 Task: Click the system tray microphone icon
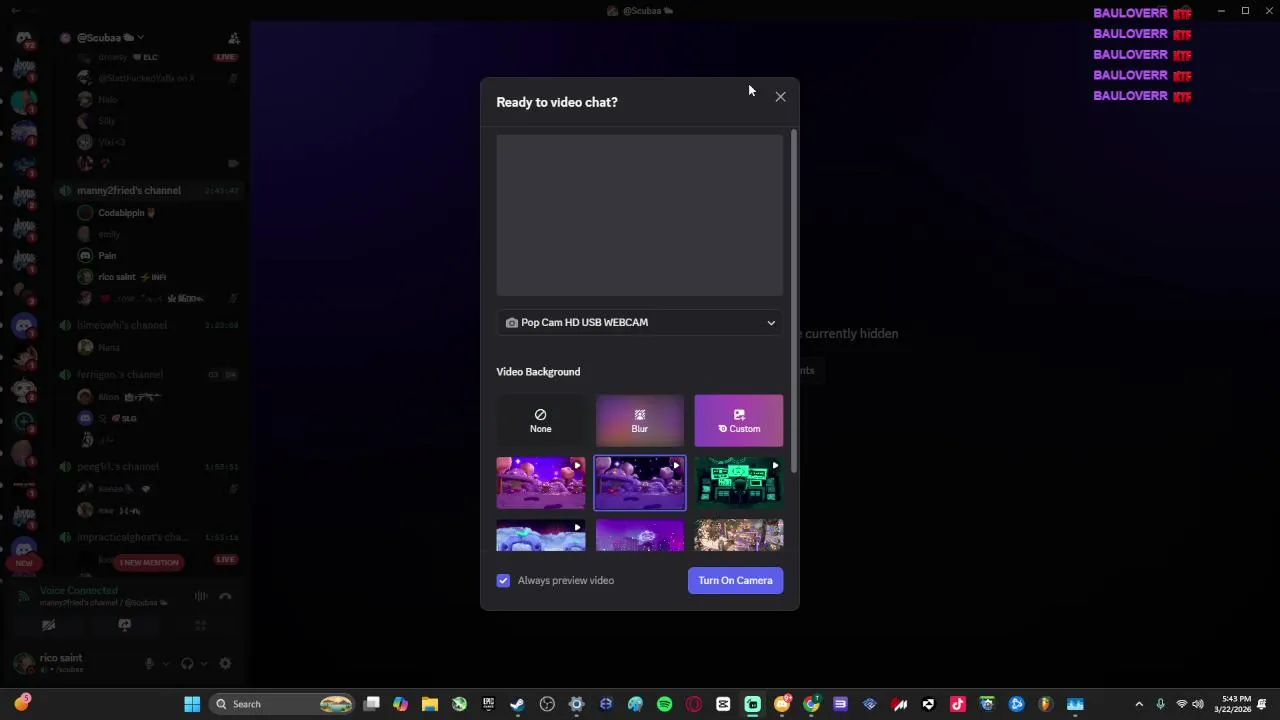pyautogui.click(x=1160, y=704)
